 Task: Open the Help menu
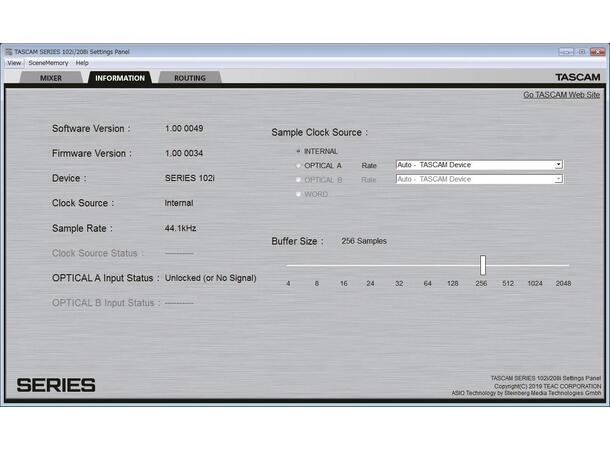tap(82, 63)
